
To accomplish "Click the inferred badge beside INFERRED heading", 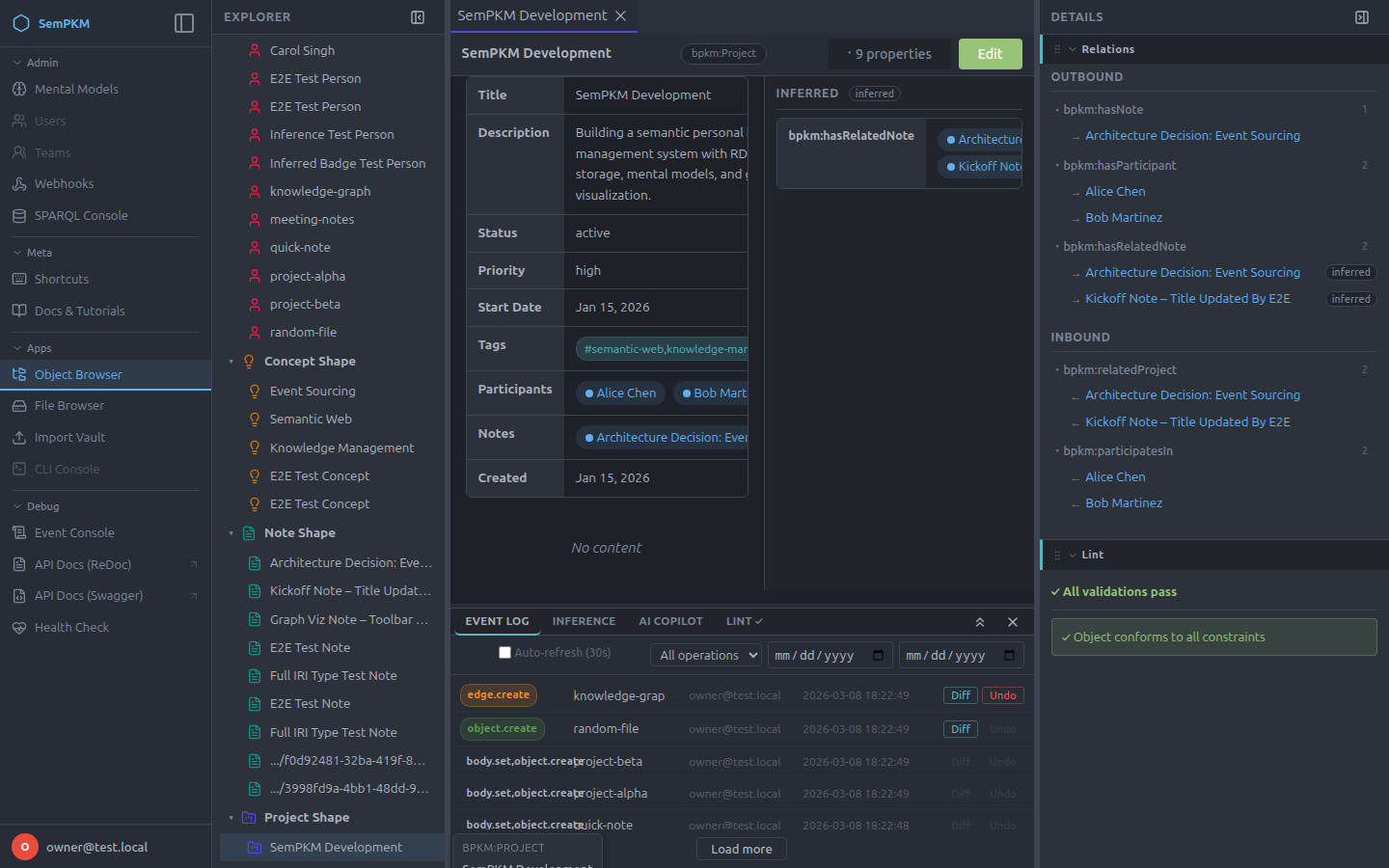I will point(874,94).
